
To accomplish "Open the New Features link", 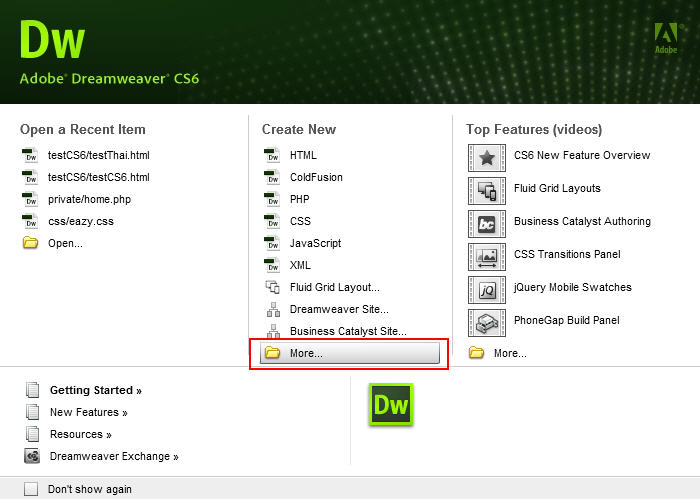I will 88,412.
